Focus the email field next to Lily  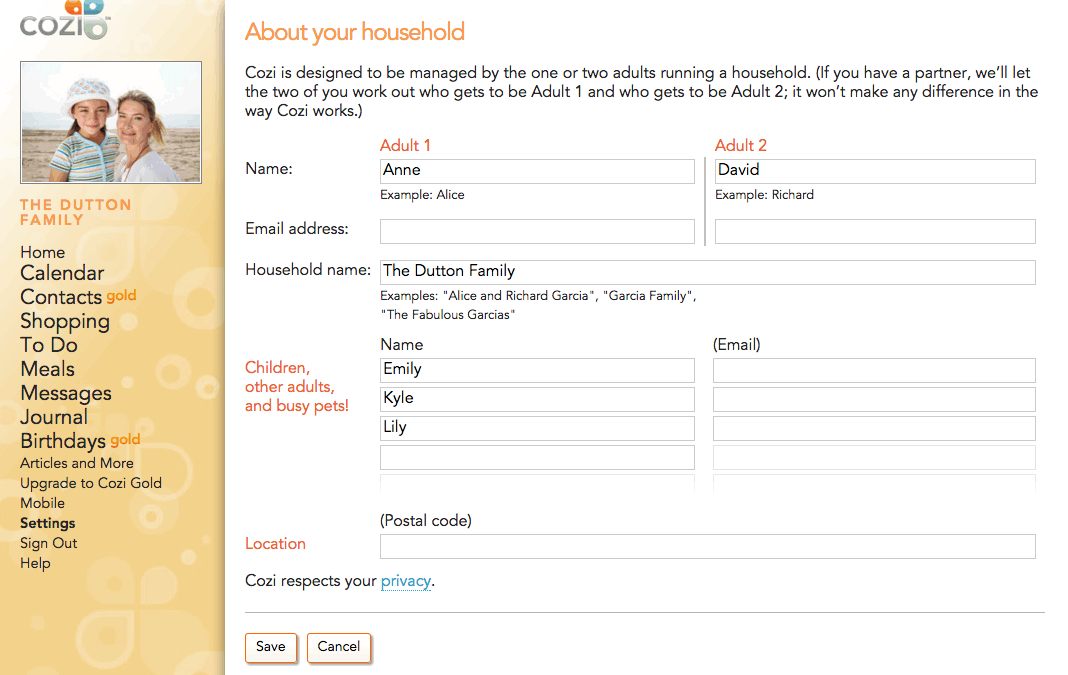click(x=875, y=428)
